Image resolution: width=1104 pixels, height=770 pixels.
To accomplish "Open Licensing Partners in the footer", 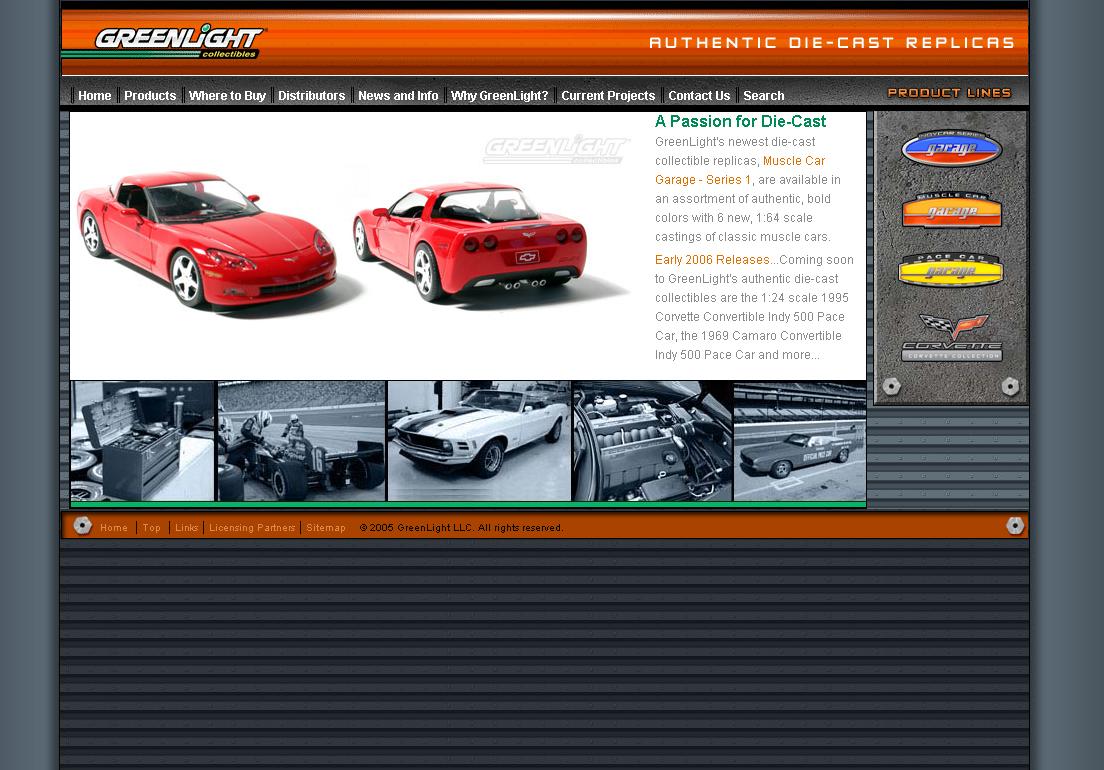I will (252, 528).
